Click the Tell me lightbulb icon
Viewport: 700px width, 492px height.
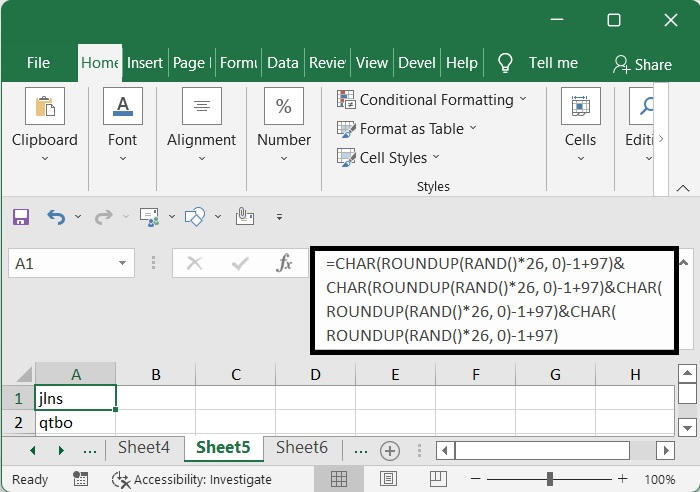pyautogui.click(x=505, y=63)
